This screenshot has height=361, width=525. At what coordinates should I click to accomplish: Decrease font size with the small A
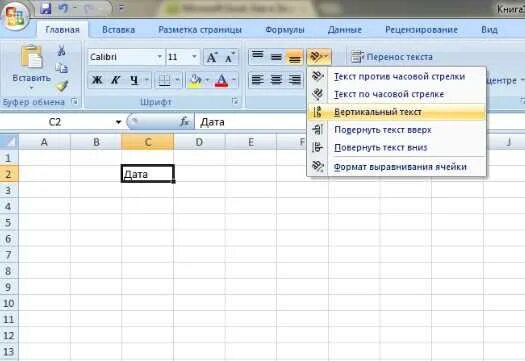(x=230, y=57)
